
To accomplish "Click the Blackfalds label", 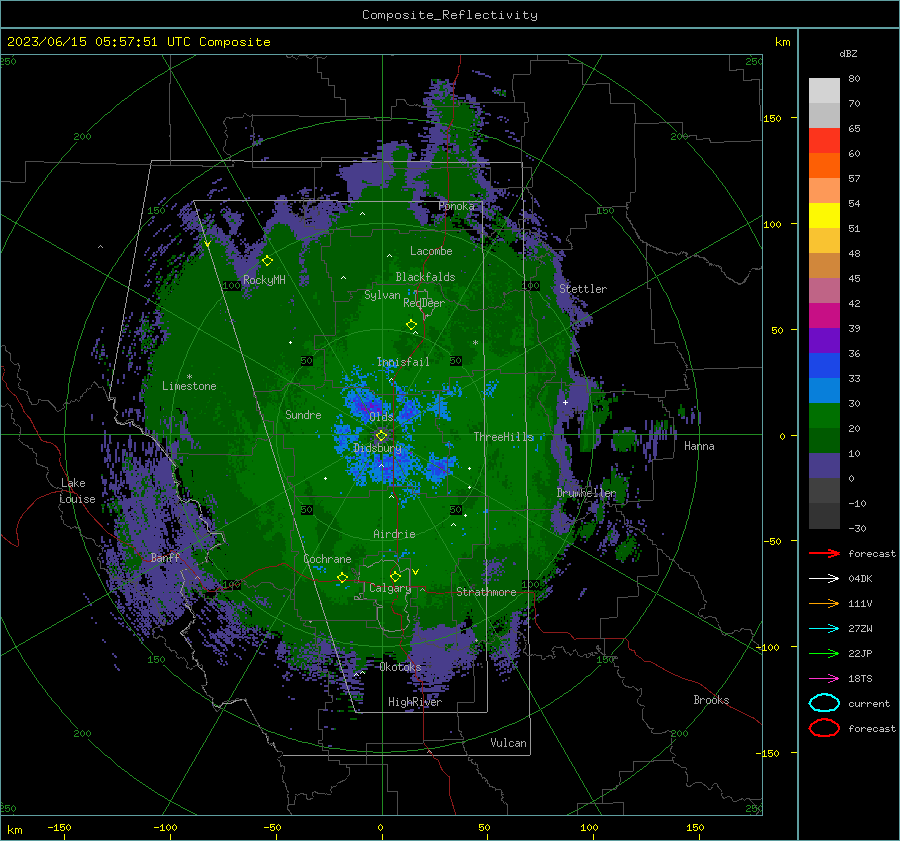I will click(x=425, y=277).
